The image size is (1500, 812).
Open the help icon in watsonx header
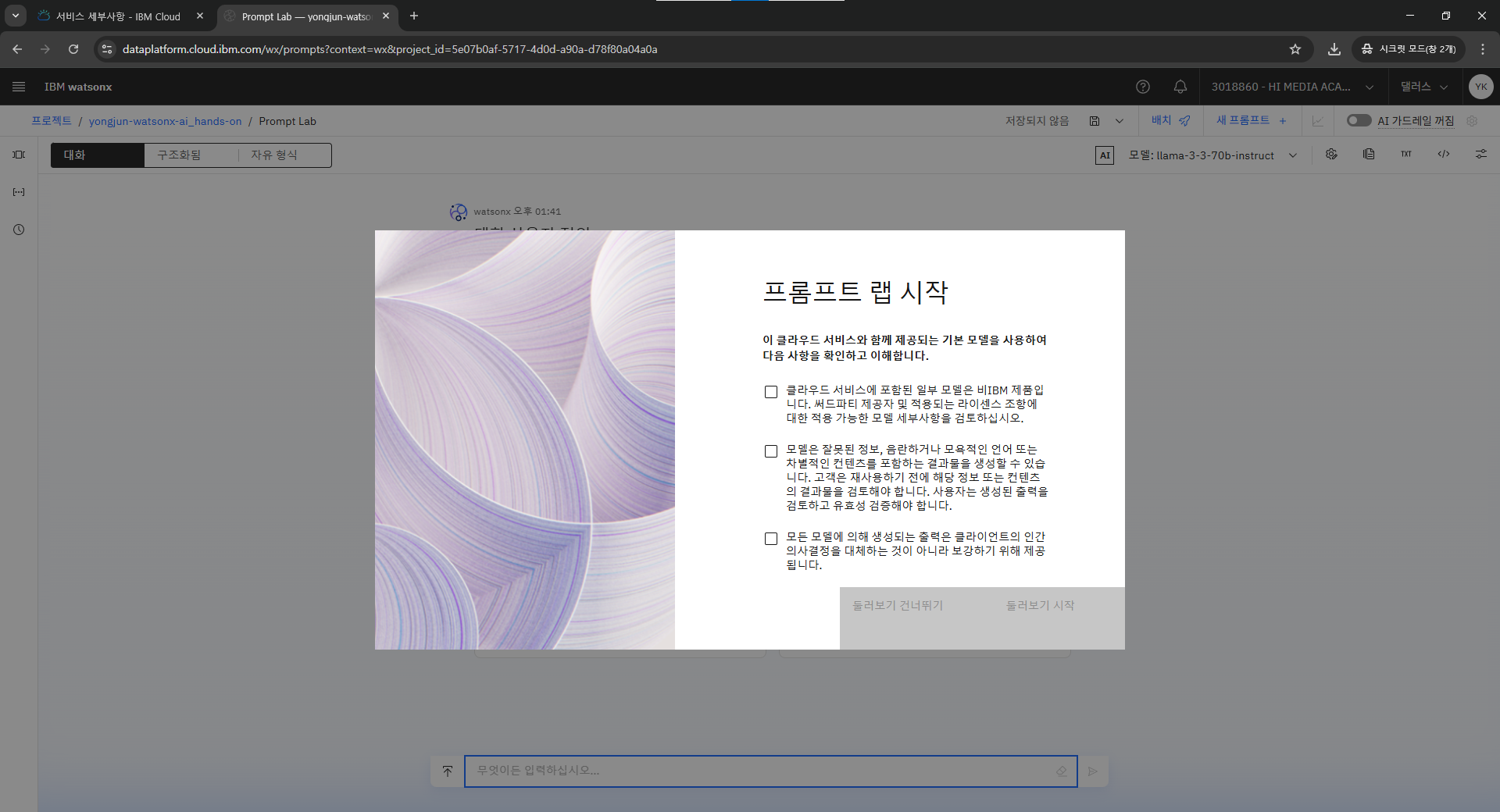point(1143,87)
